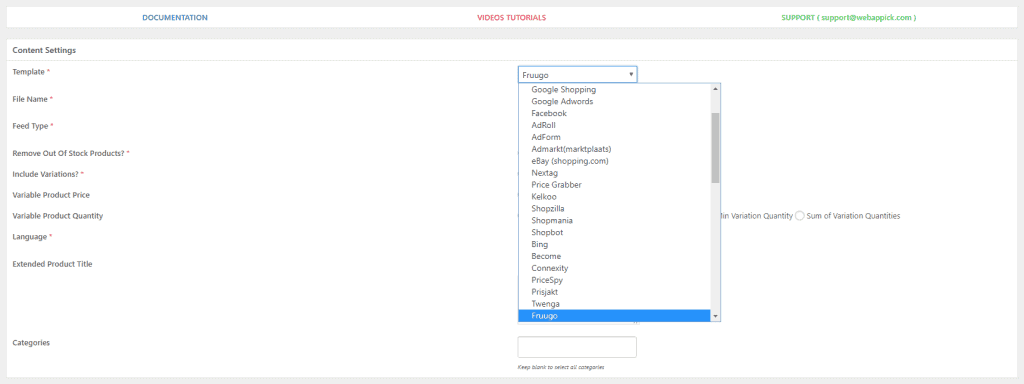Click the dropdown list scroll up arrow
The width and height of the screenshot is (1024, 384).
[x=715, y=89]
